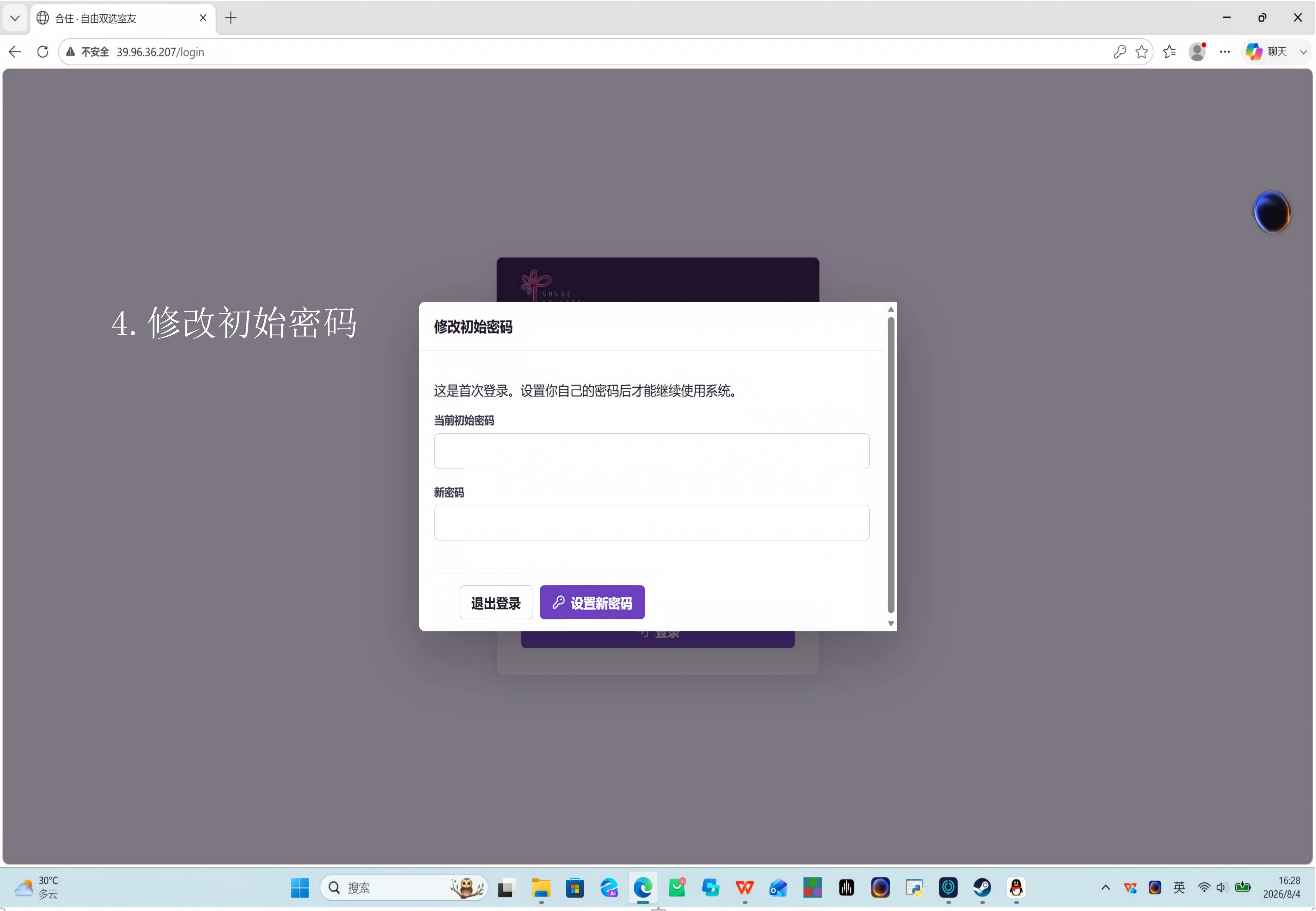Open the Windows Start menu
The width and height of the screenshot is (1316, 911).
(300, 887)
